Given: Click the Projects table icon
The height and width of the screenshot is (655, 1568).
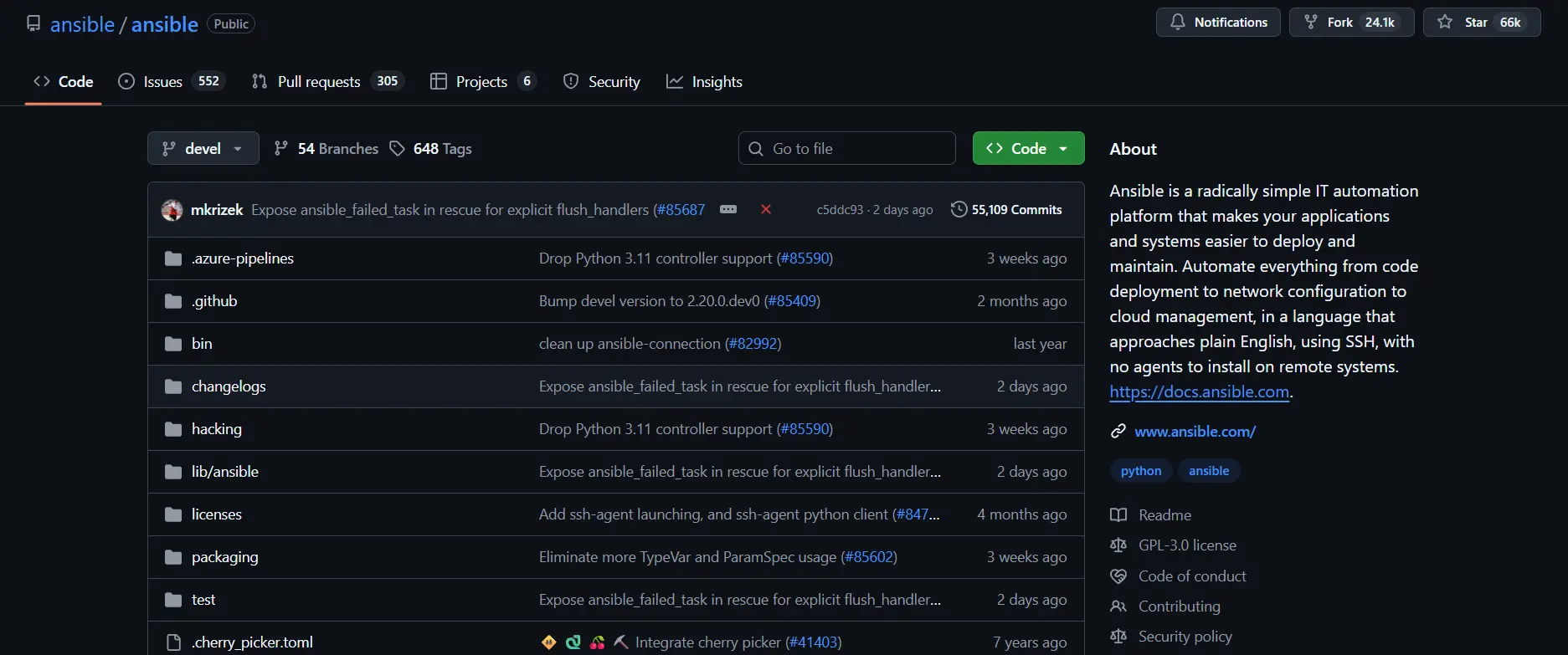Looking at the screenshot, I should point(439,81).
